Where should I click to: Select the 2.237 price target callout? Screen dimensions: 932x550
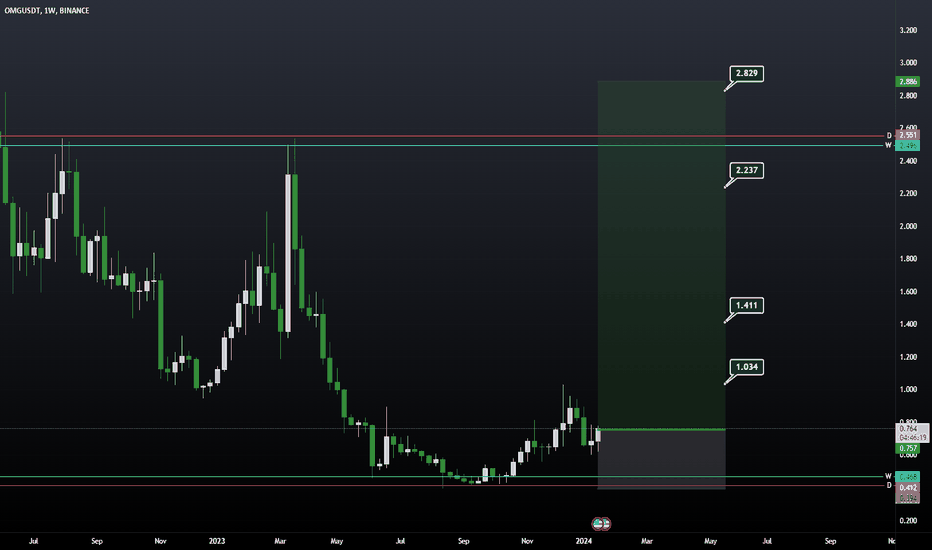point(747,171)
